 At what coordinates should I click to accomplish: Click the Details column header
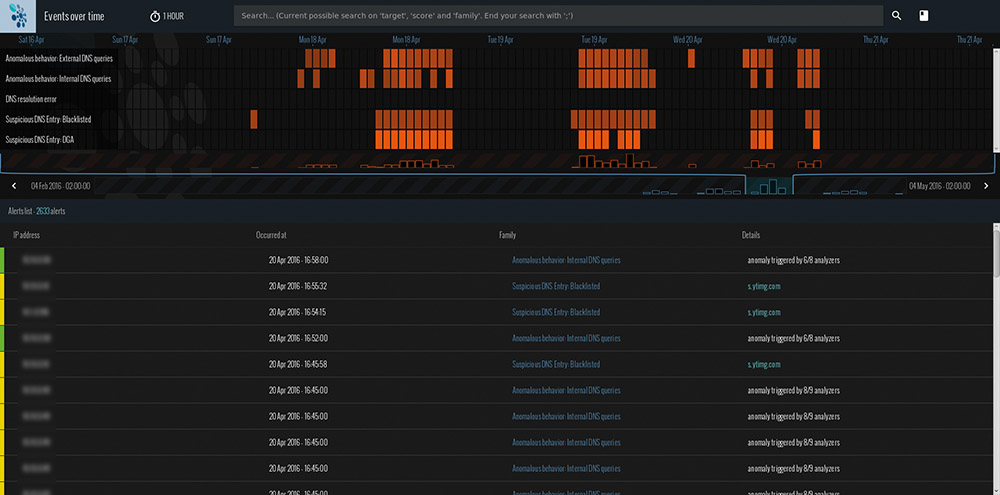pos(751,235)
